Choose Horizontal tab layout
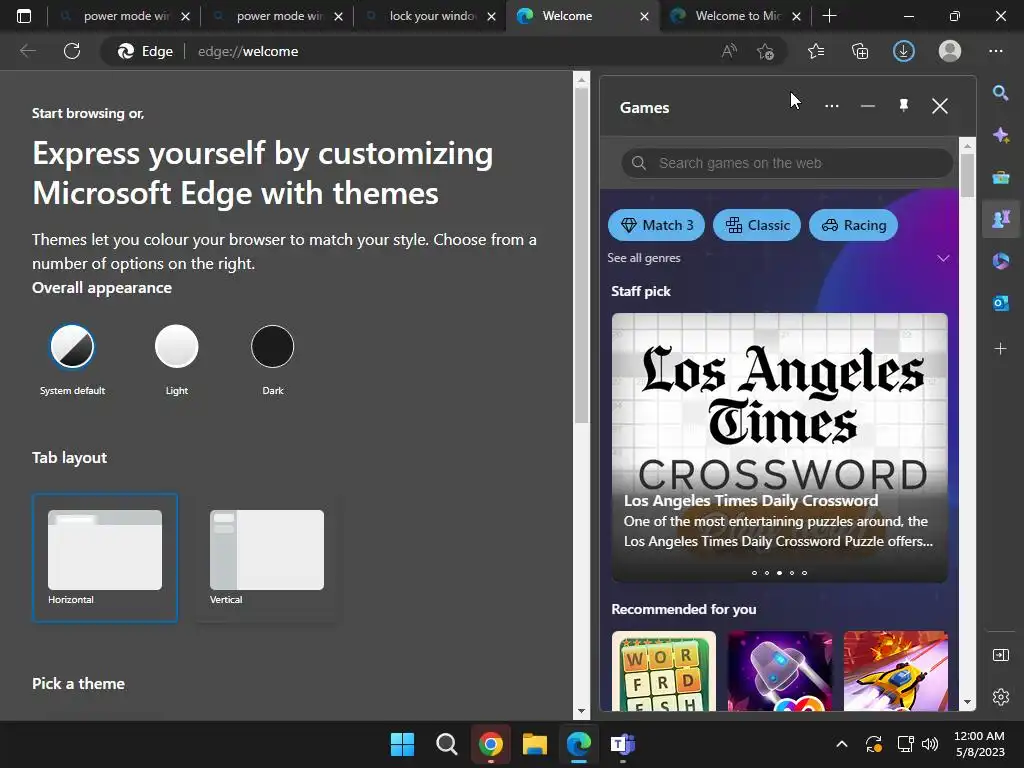This screenshot has height=768, width=1024. click(x=104, y=558)
